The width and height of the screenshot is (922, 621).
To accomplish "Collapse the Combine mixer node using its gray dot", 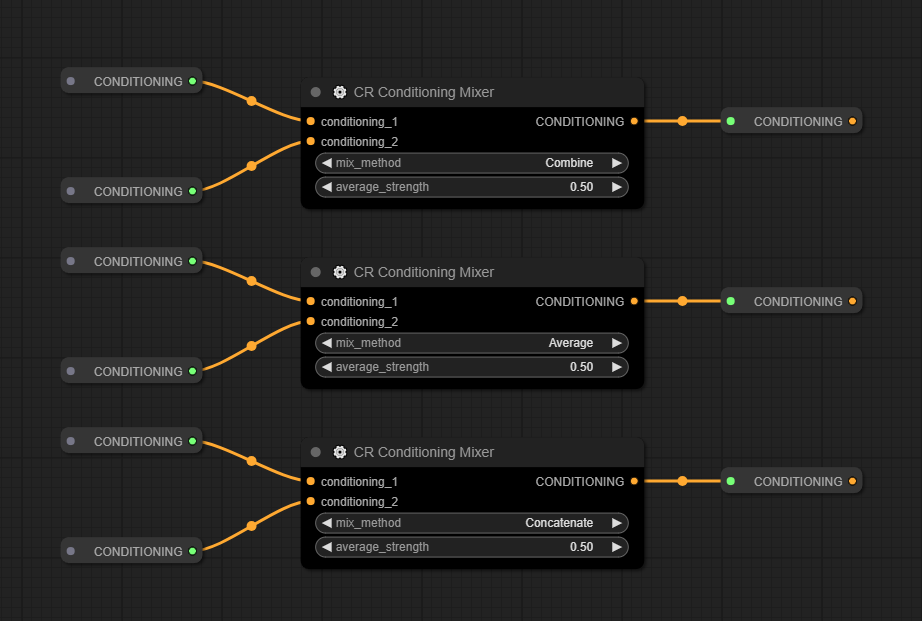I will tap(316, 92).
